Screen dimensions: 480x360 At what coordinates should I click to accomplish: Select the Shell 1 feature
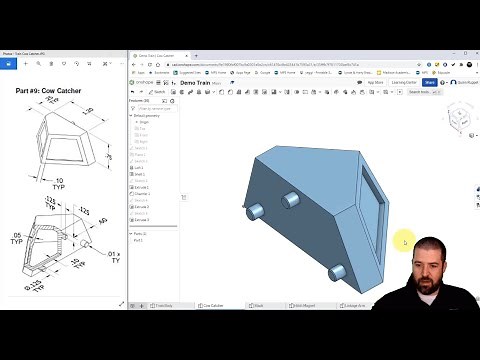point(137,174)
